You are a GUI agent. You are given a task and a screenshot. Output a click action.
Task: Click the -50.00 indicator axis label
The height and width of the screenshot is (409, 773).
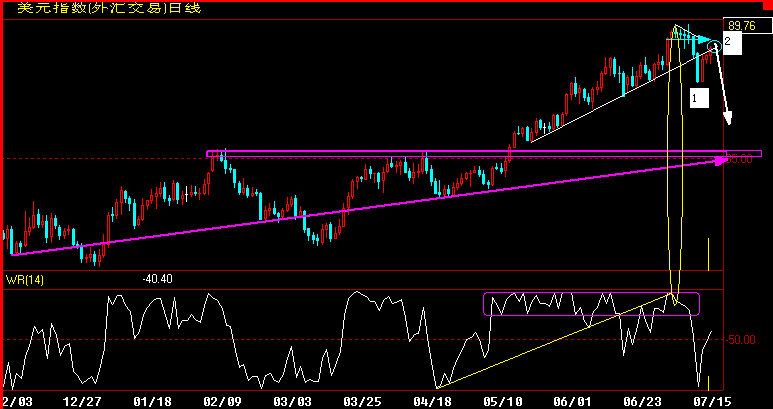[x=740, y=340]
